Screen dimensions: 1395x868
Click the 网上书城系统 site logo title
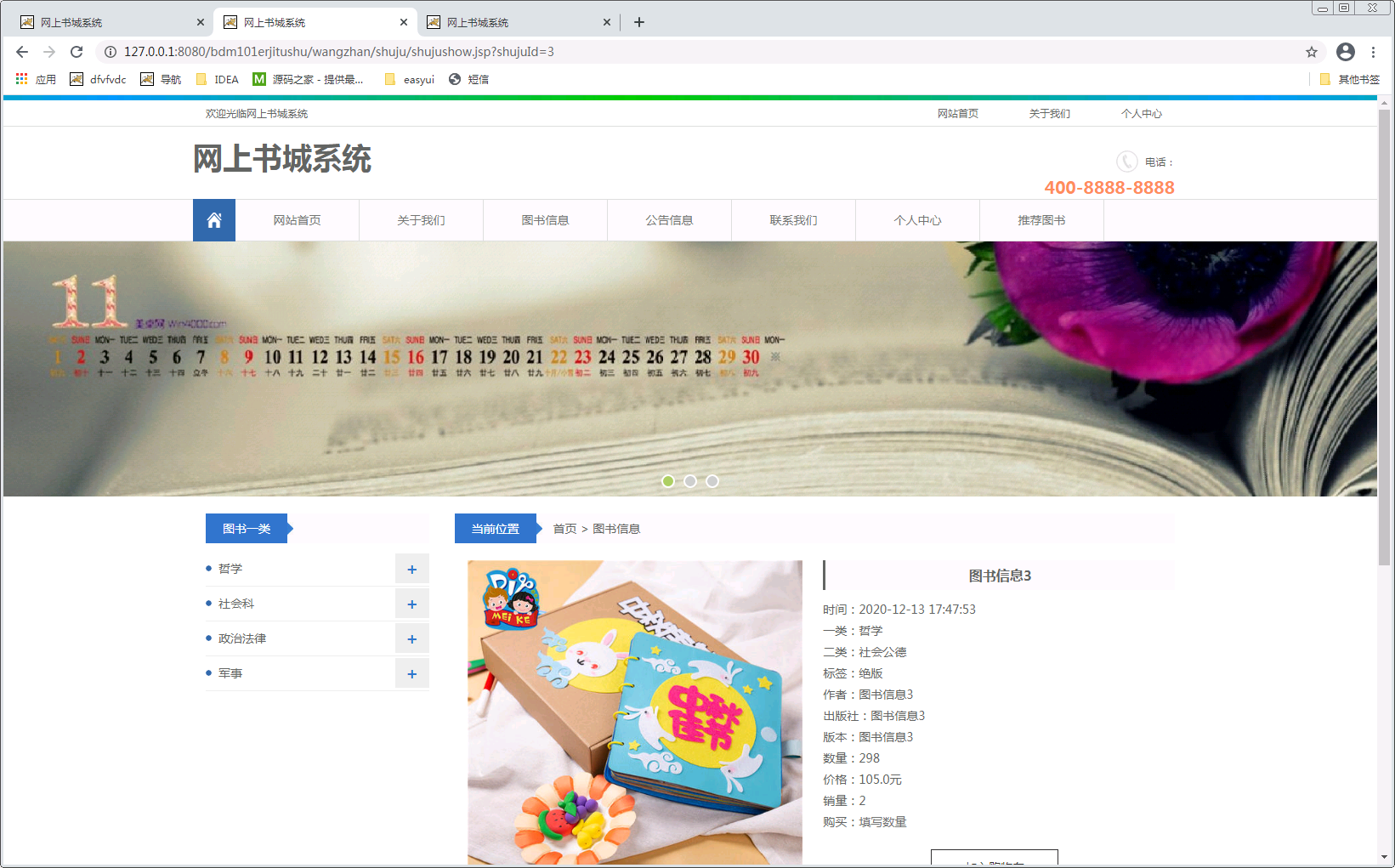(282, 159)
